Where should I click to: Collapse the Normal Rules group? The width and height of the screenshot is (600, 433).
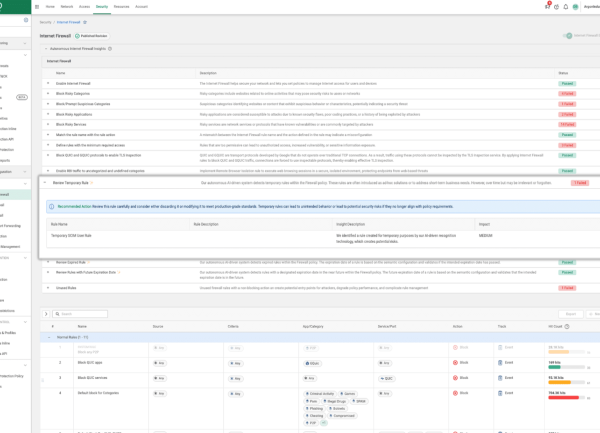pos(49,337)
